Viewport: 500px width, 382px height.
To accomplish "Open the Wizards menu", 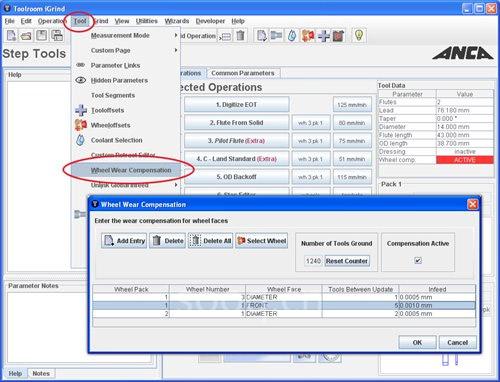I will (177, 21).
